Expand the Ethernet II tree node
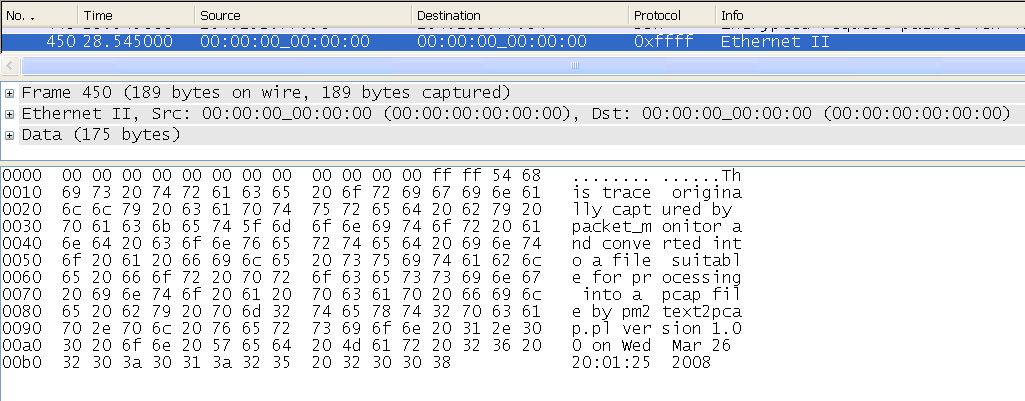The width and height of the screenshot is (1025, 401). click(x=10, y=114)
